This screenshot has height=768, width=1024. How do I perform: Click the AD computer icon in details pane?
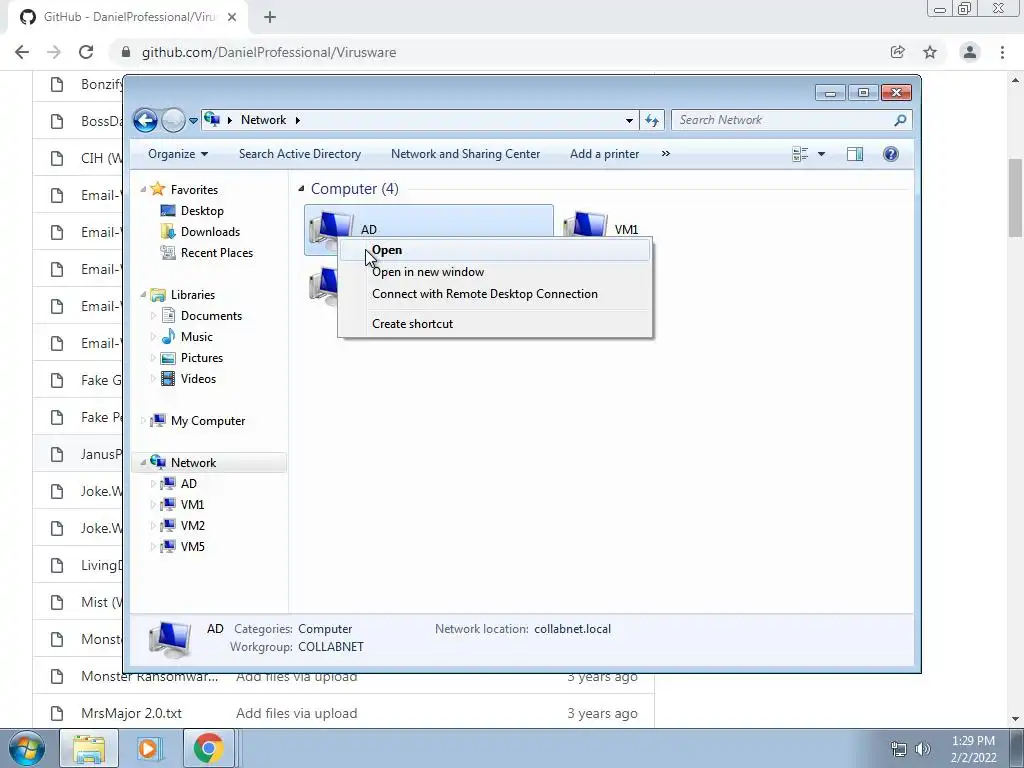coord(170,639)
